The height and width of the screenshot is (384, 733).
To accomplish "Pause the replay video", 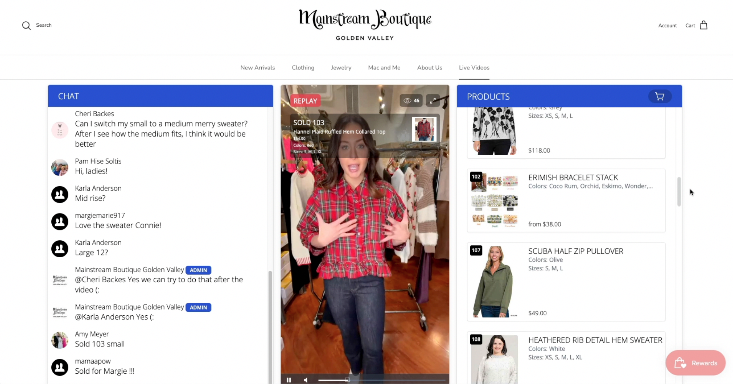I will click(289, 380).
